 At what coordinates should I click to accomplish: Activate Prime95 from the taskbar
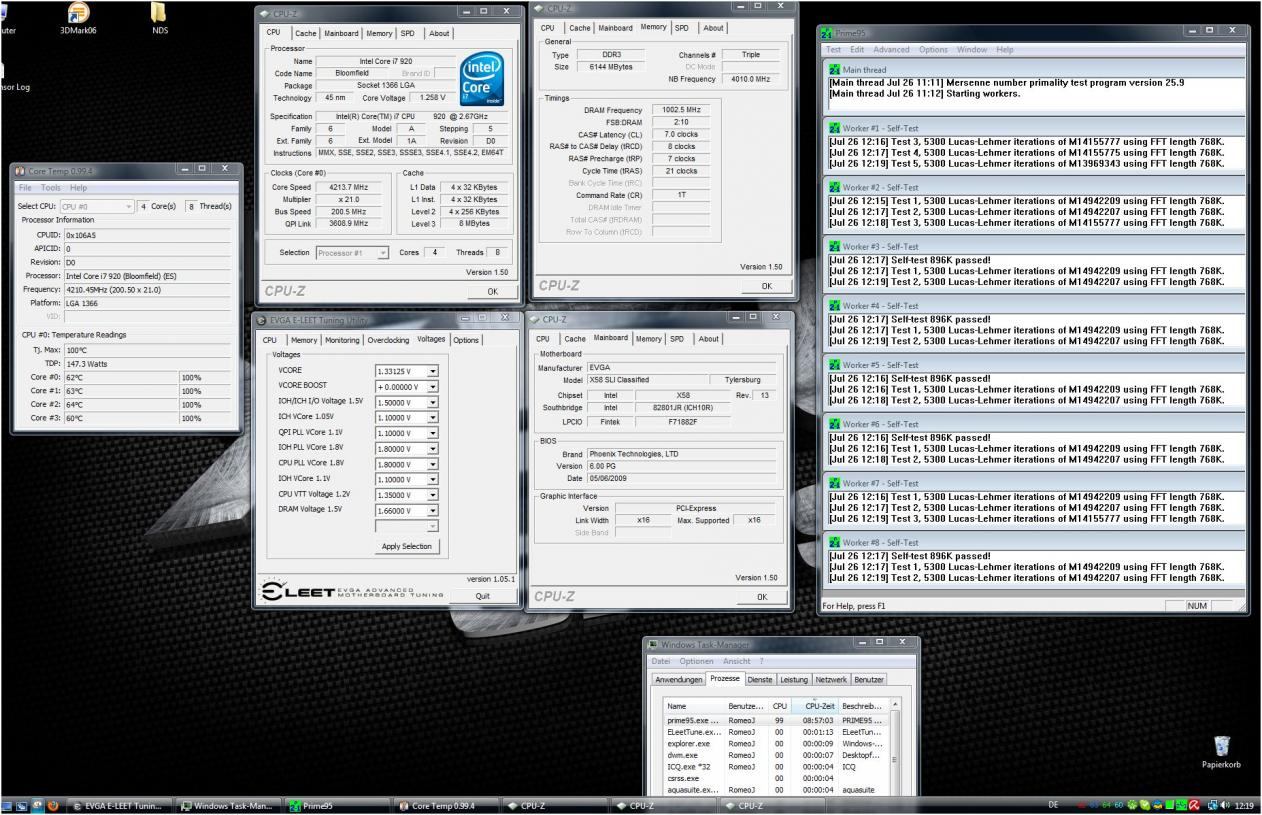[x=335, y=806]
